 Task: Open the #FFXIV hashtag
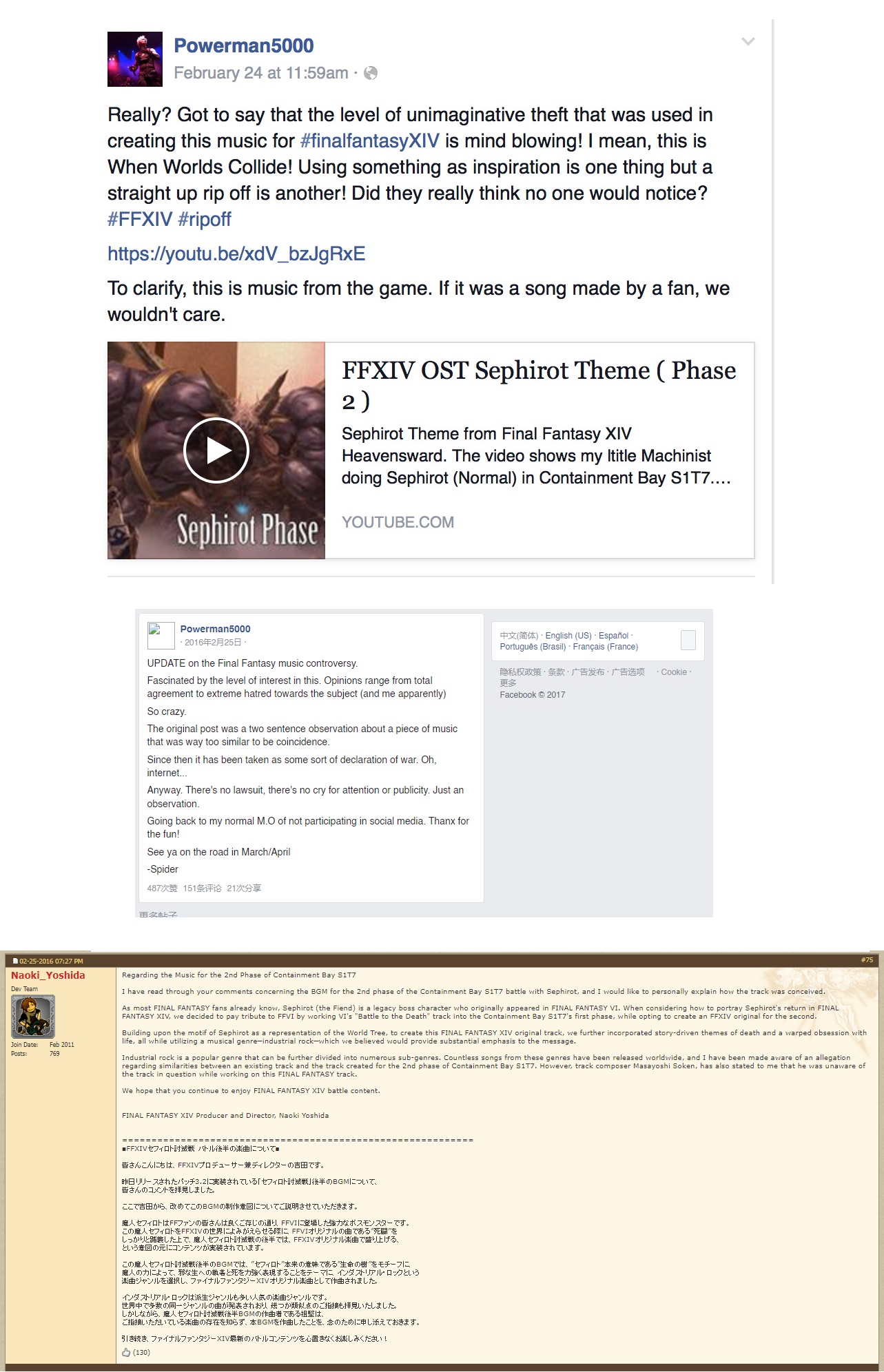pyautogui.click(x=140, y=220)
